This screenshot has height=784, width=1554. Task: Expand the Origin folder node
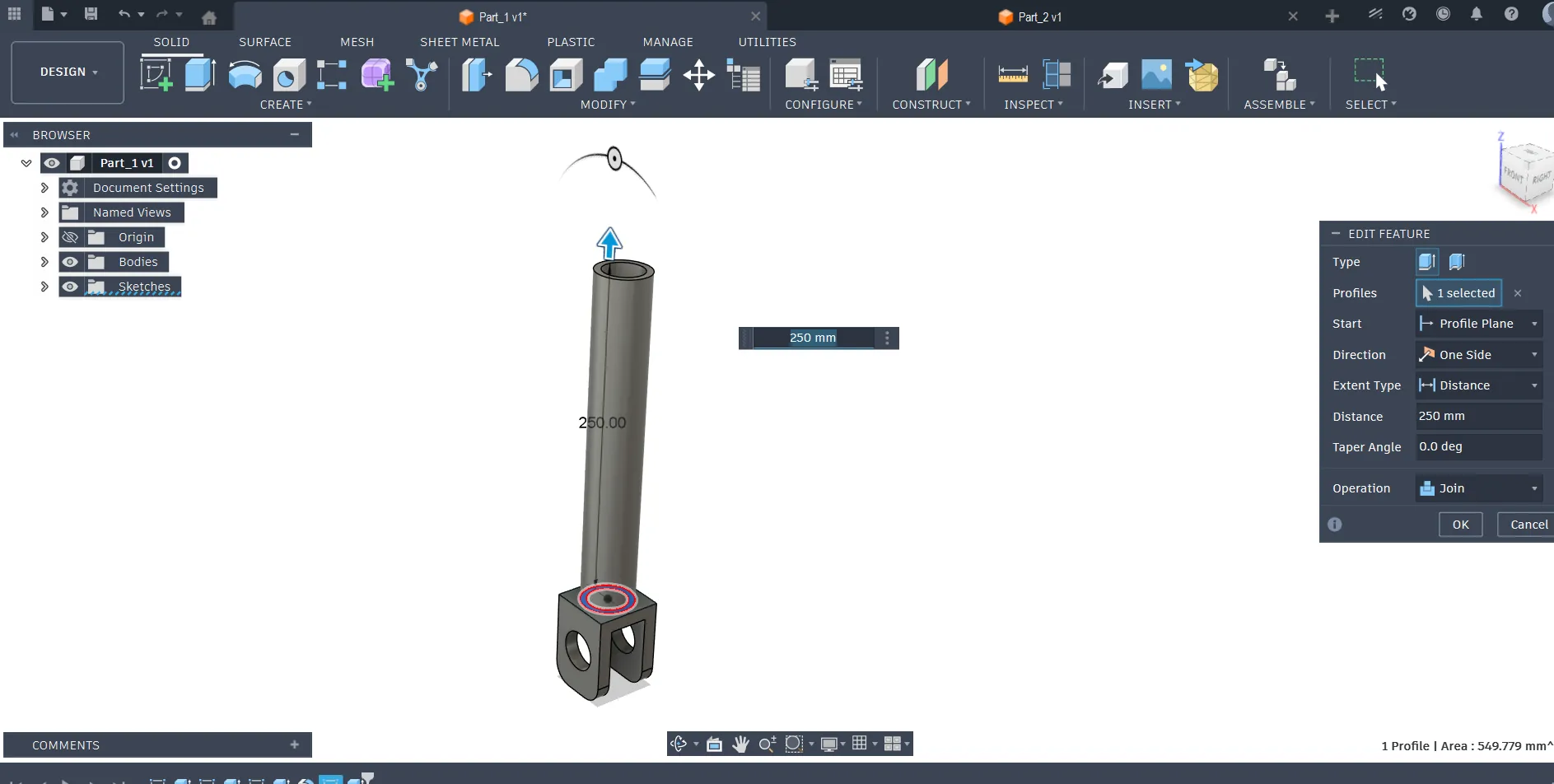click(44, 237)
